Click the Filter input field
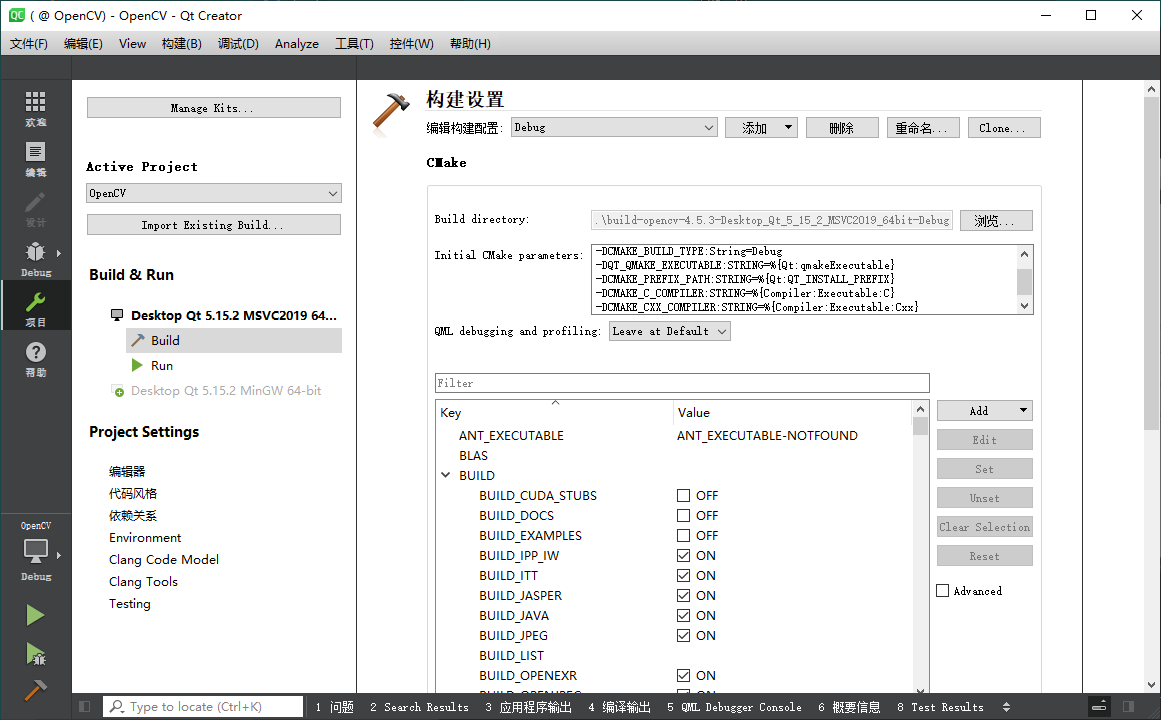1161x720 pixels. (682, 383)
